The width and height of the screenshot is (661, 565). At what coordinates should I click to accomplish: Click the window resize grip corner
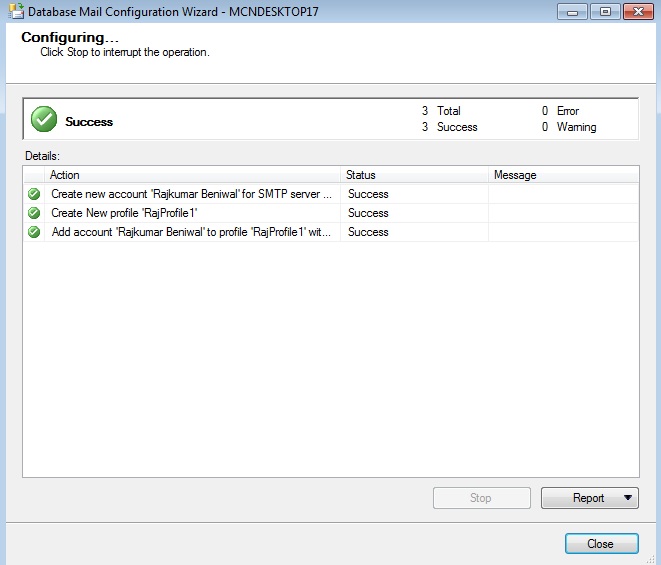pos(651,559)
